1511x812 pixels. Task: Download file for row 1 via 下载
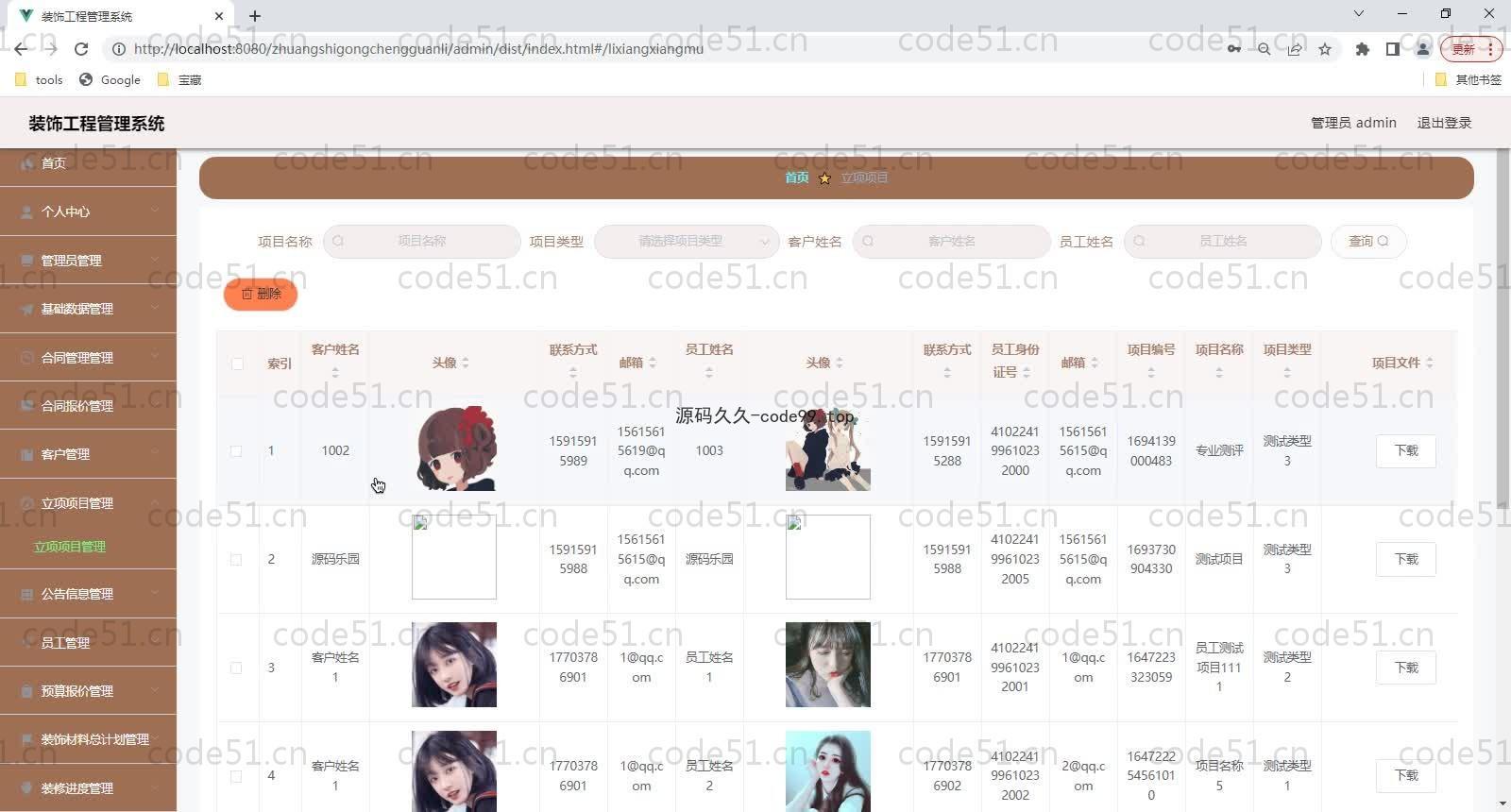[1406, 451]
